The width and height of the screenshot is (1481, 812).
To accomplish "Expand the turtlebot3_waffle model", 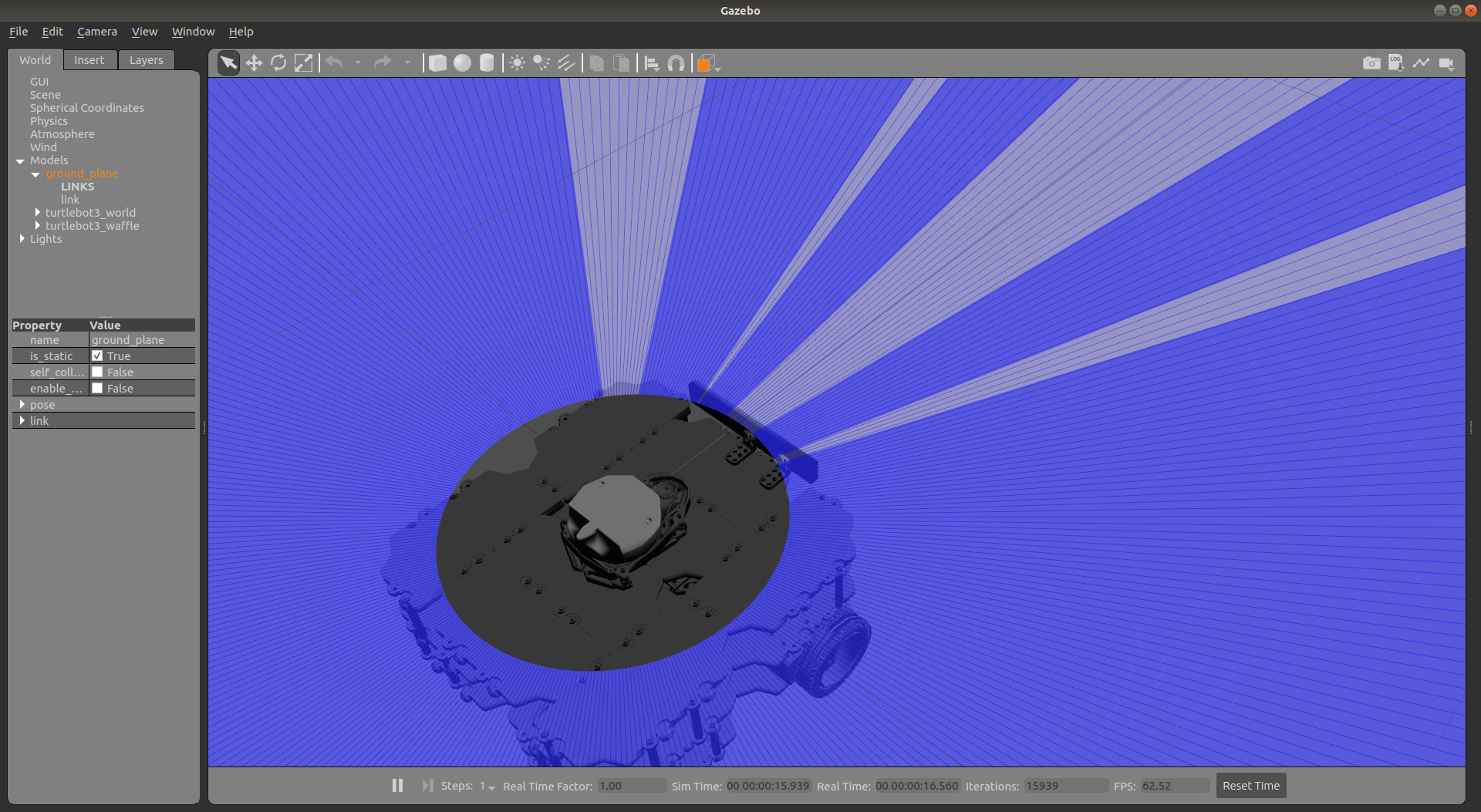I will pos(39,225).
